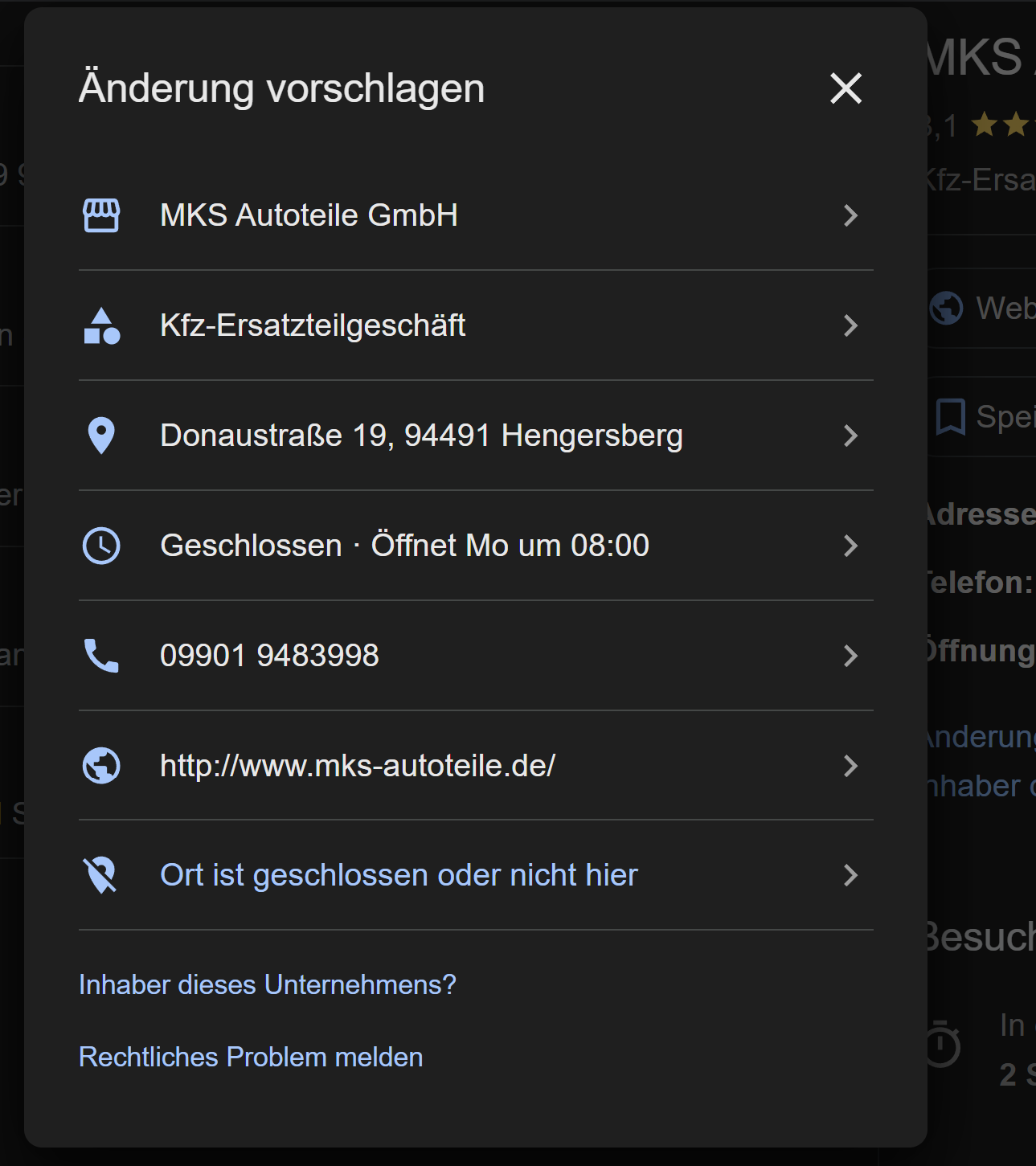This screenshot has width=1036, height=1166.
Task: Click the location pin icon
Action: click(x=101, y=436)
